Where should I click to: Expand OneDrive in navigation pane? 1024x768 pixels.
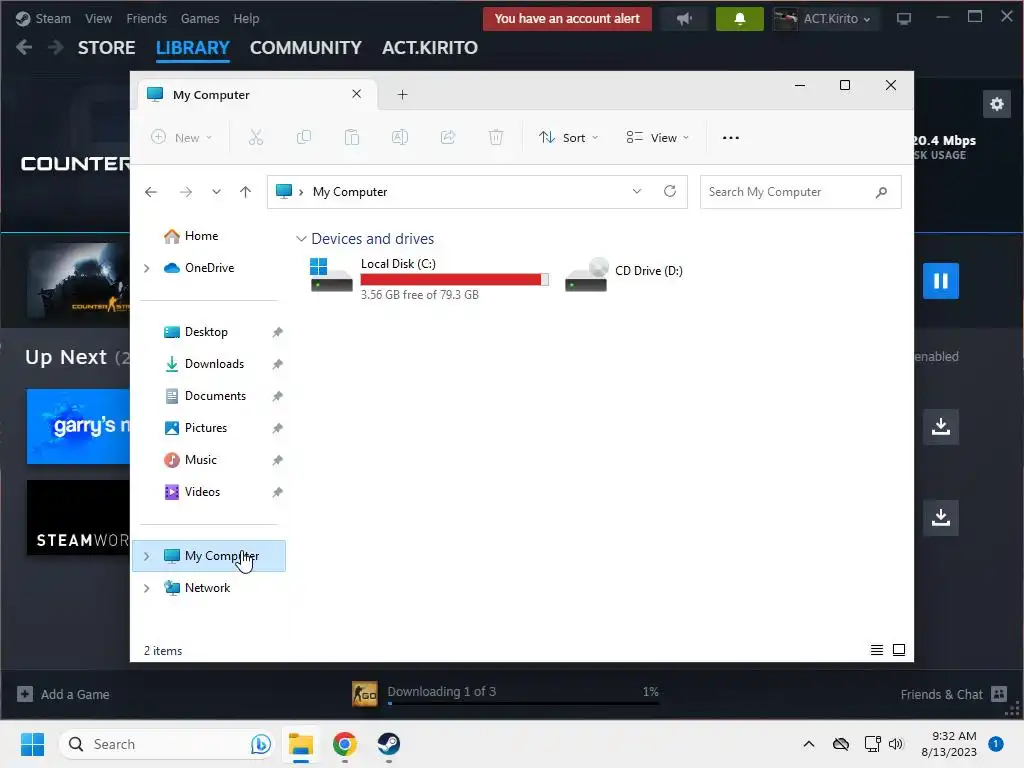[x=147, y=268]
